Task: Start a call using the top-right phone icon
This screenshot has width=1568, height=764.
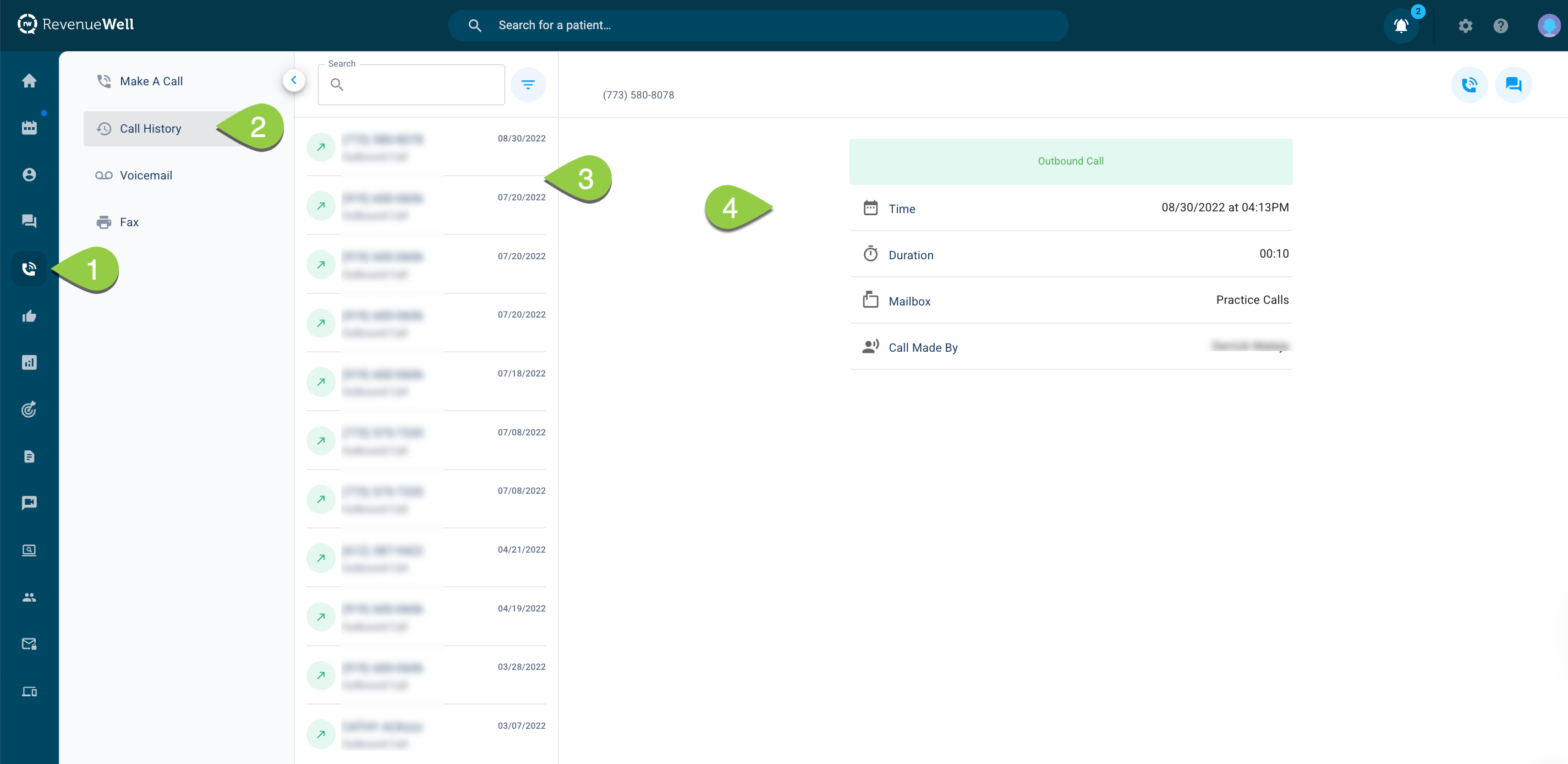Action: 1470,85
